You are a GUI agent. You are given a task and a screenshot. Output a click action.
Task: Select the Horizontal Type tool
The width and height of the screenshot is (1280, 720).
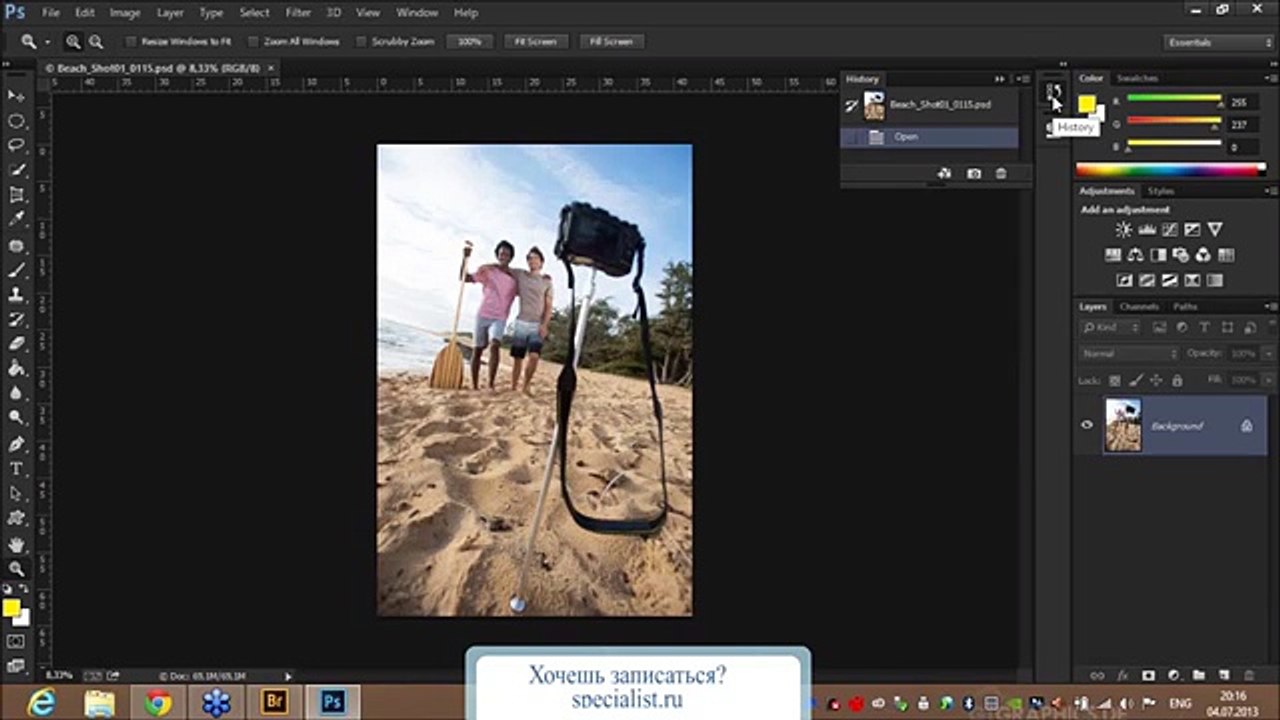(16, 469)
